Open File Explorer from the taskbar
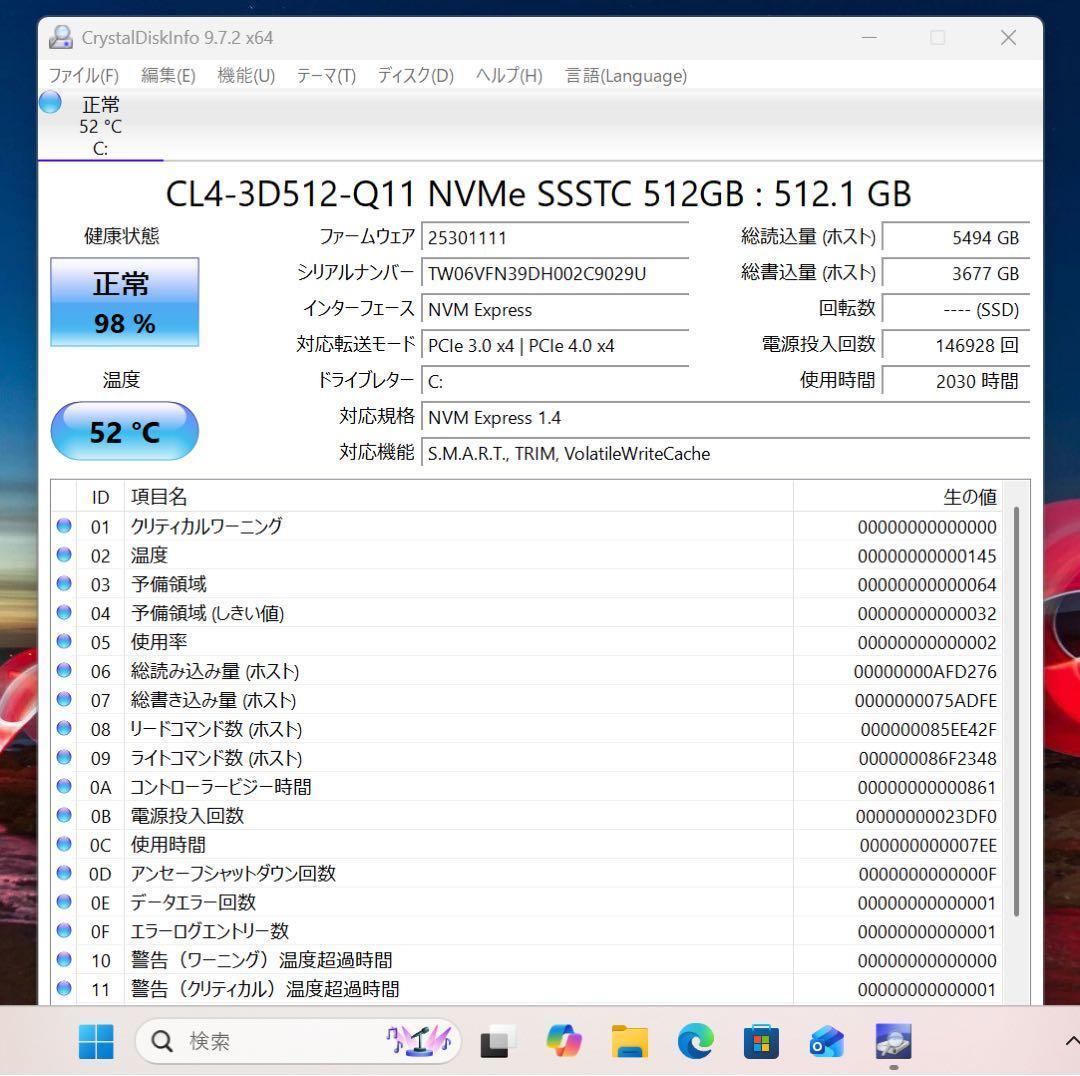Image resolution: width=1080 pixels, height=1076 pixels. click(630, 1041)
